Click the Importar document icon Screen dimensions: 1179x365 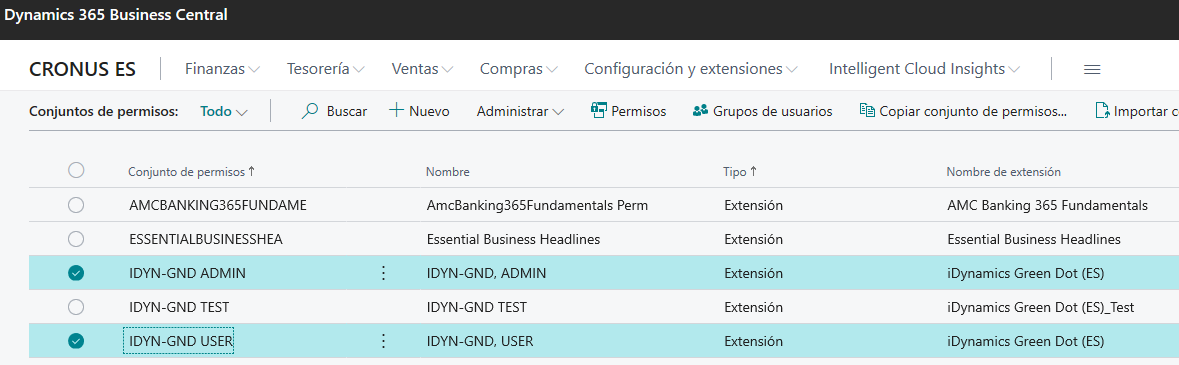pos(1102,111)
